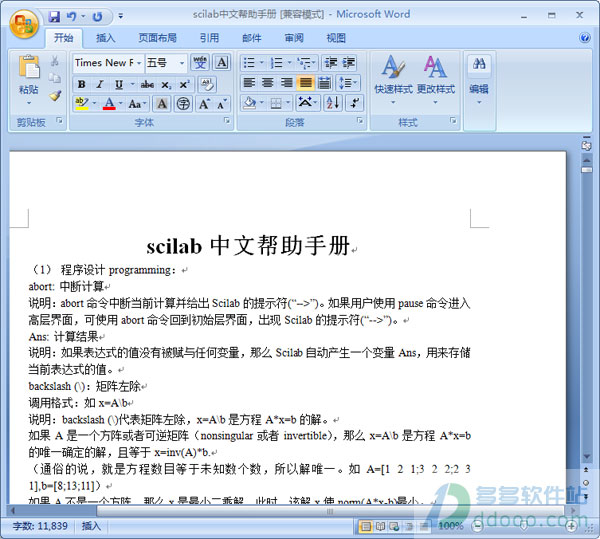Viewport: 600px width, 539px height.
Task: Open the 视图 ribbon tab
Action: 336,37
